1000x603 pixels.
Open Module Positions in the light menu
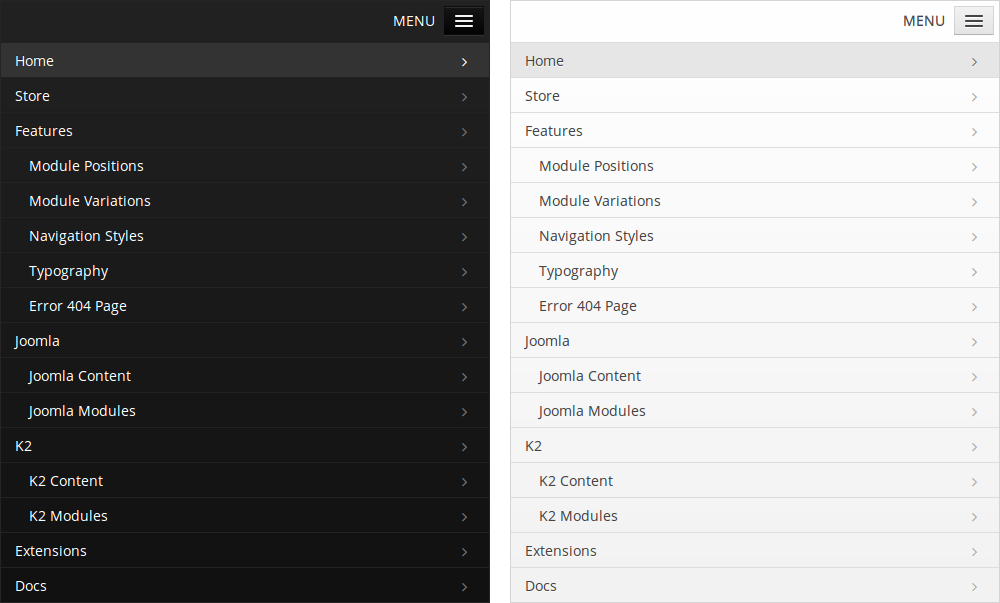click(596, 166)
